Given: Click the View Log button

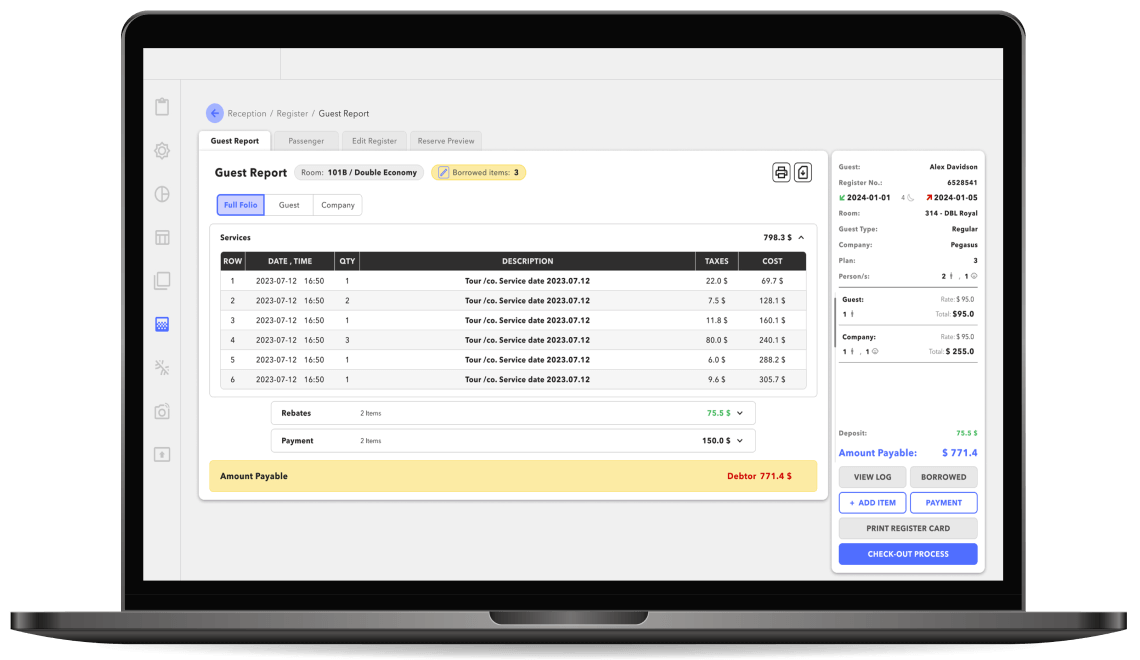Looking at the screenshot, I should tap(872, 477).
